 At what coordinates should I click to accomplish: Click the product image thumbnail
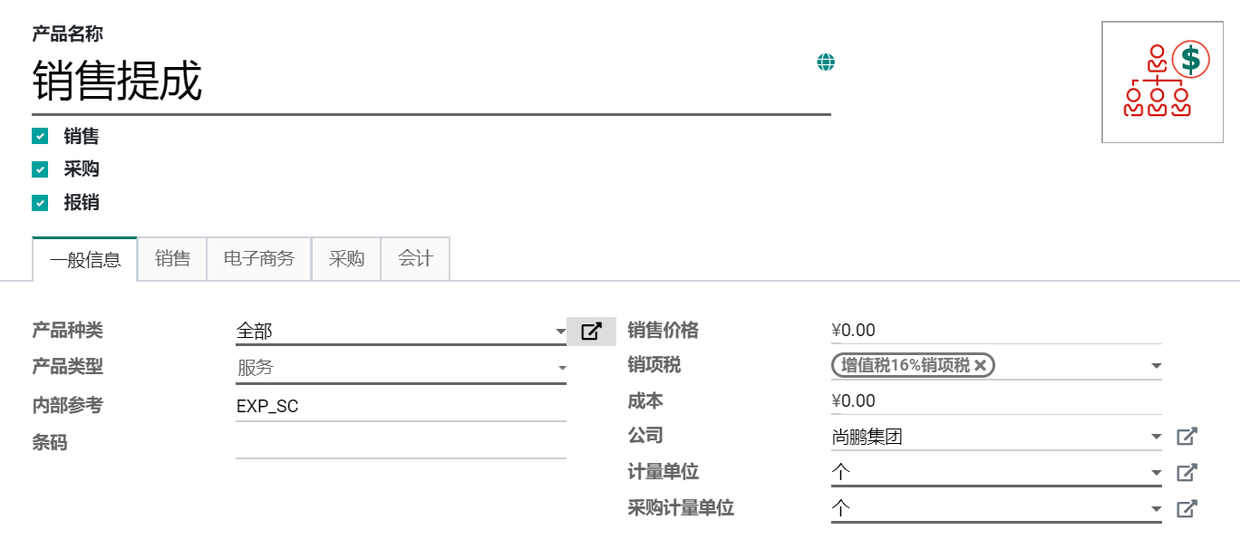(x=1163, y=82)
